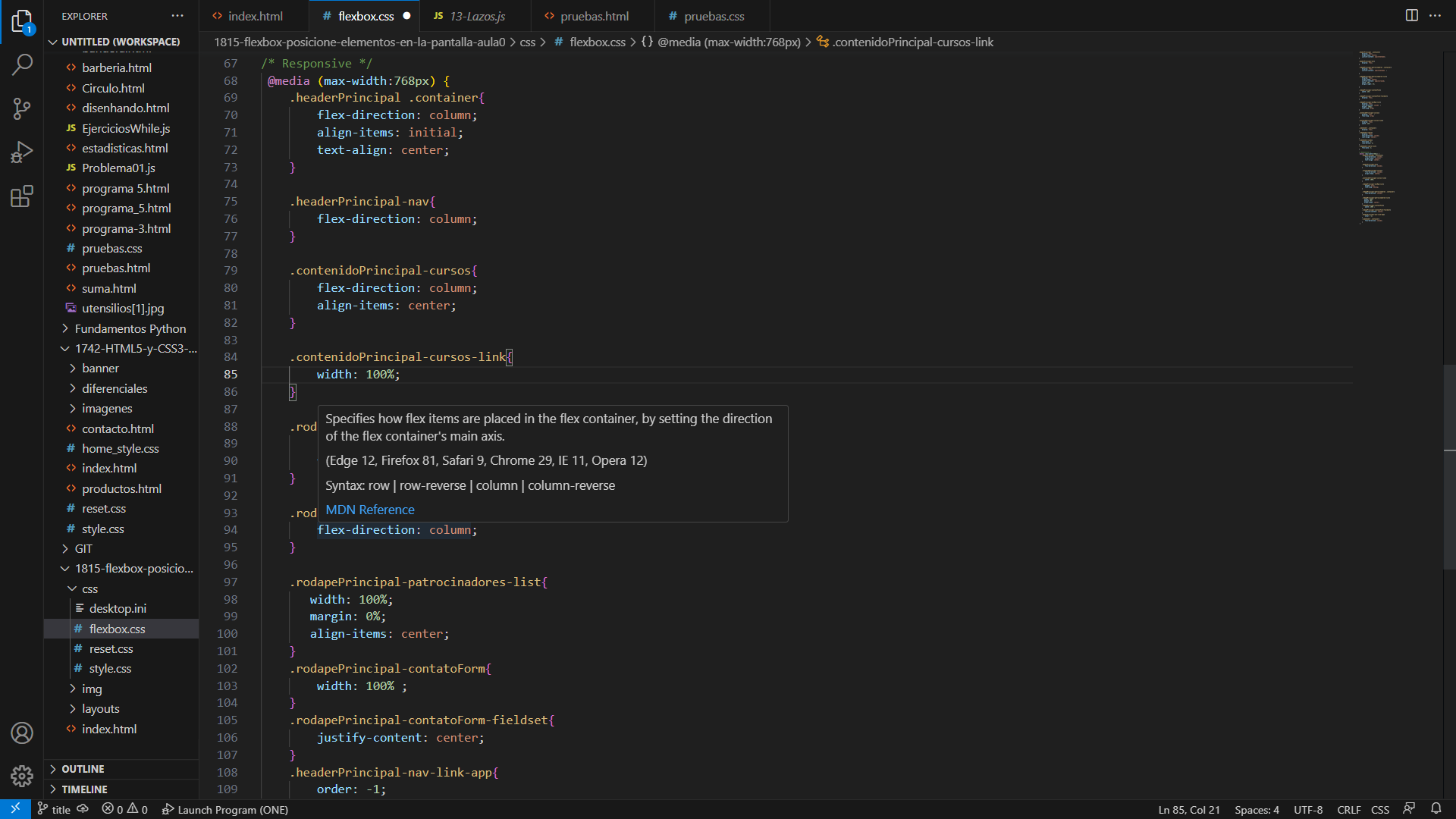
Task: Click .contenidoPrincipal-cursos-link breadcrumb
Action: click(905, 42)
